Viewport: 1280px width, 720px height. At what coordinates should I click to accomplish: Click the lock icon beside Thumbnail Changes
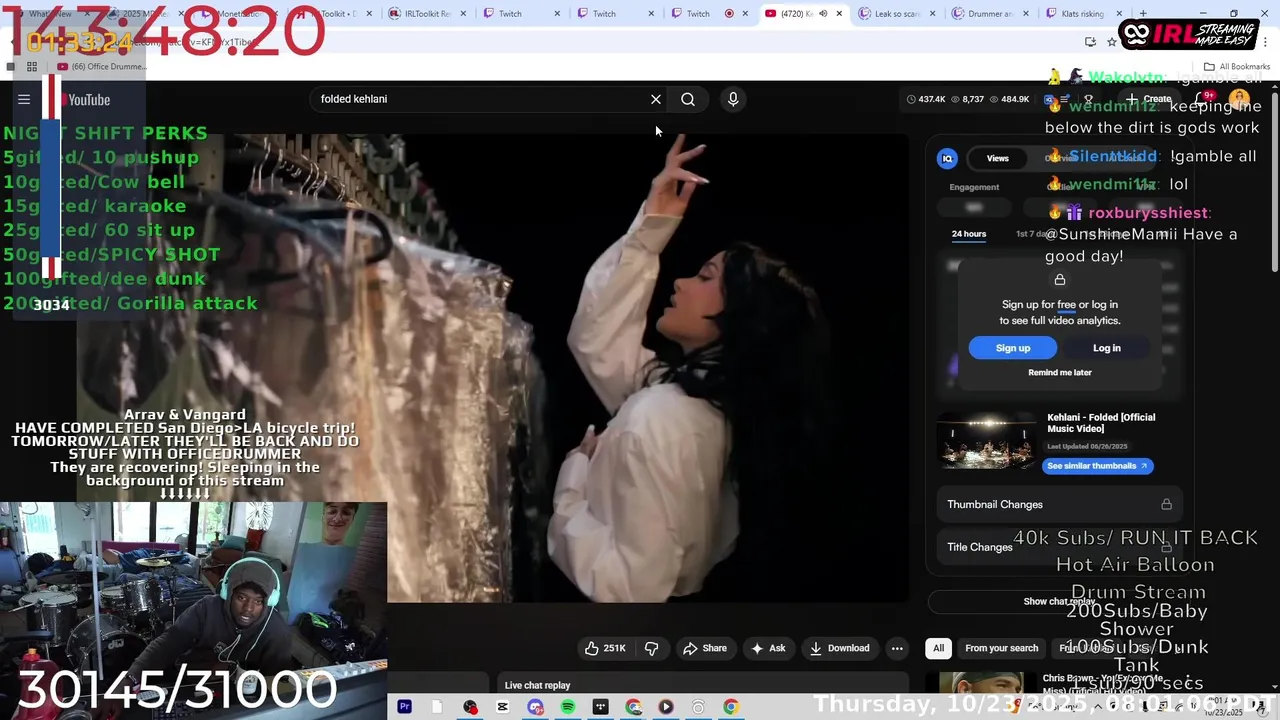click(x=1166, y=505)
